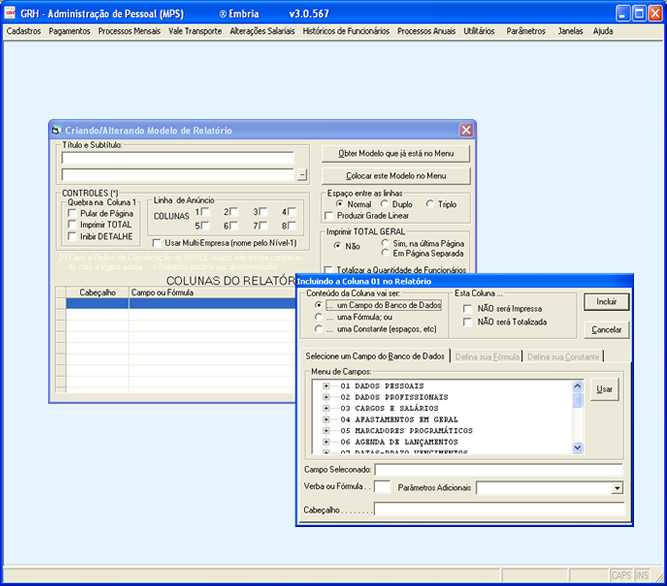This screenshot has width=667, height=586.
Task: Click the Campo Selecionado input field
Action: (x=499, y=470)
